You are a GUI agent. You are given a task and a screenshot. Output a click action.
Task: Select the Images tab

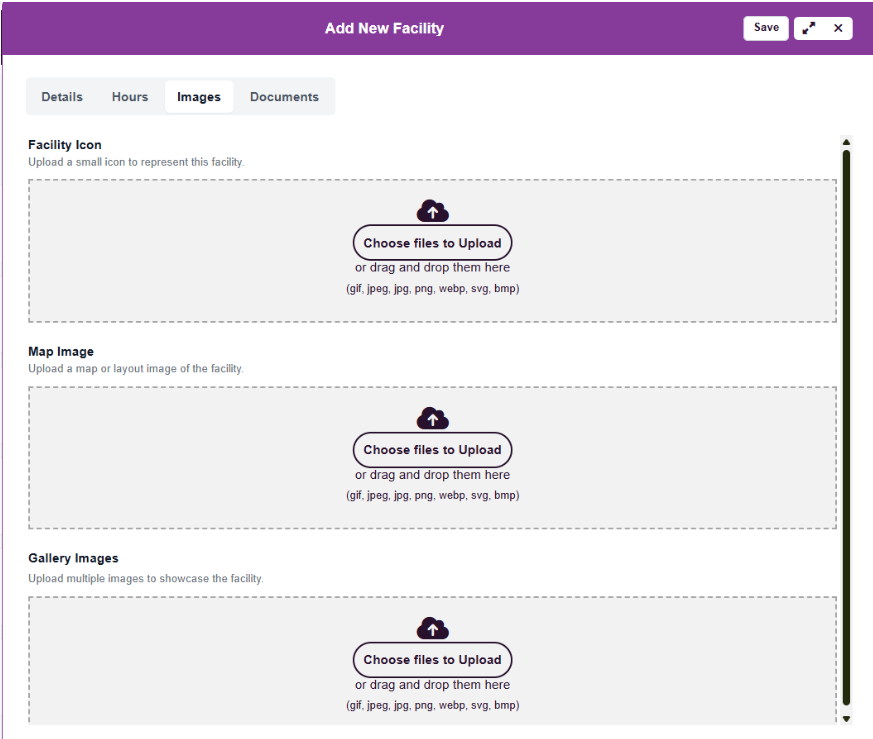[x=199, y=97]
